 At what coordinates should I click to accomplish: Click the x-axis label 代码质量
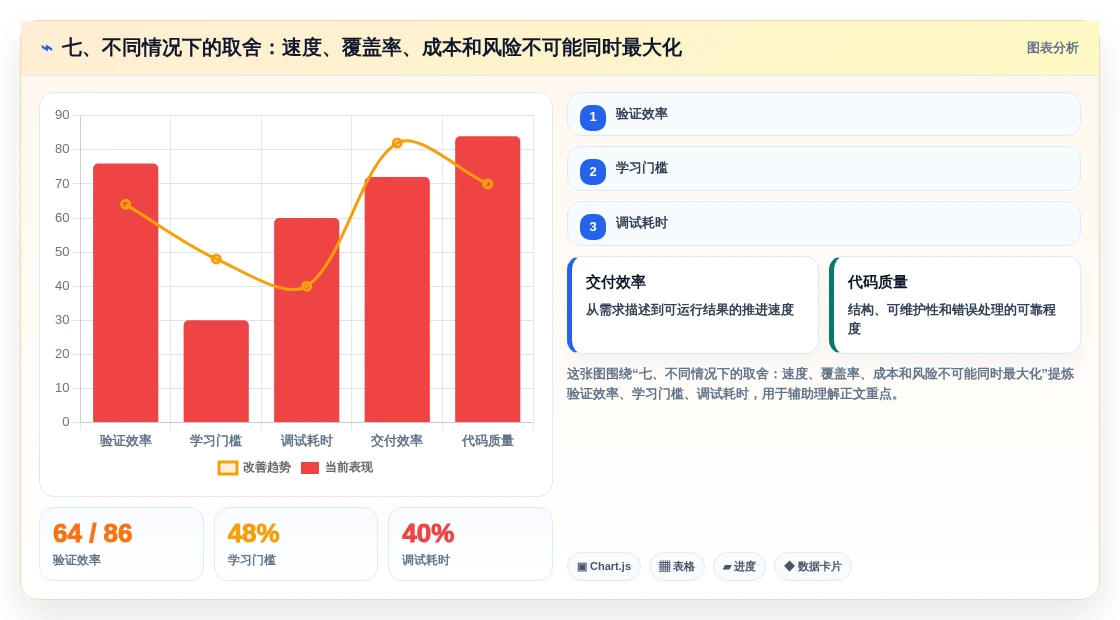pyautogui.click(x=488, y=441)
